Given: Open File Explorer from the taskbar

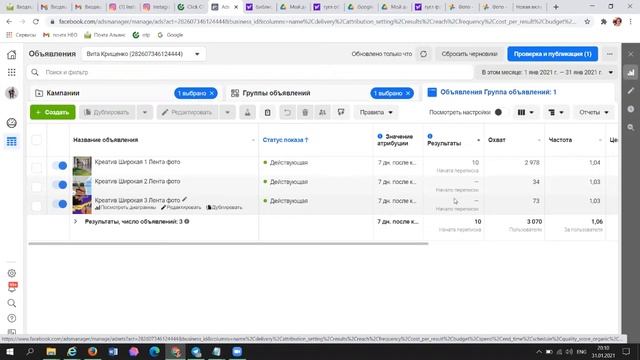Looking at the screenshot, I should point(51,351).
